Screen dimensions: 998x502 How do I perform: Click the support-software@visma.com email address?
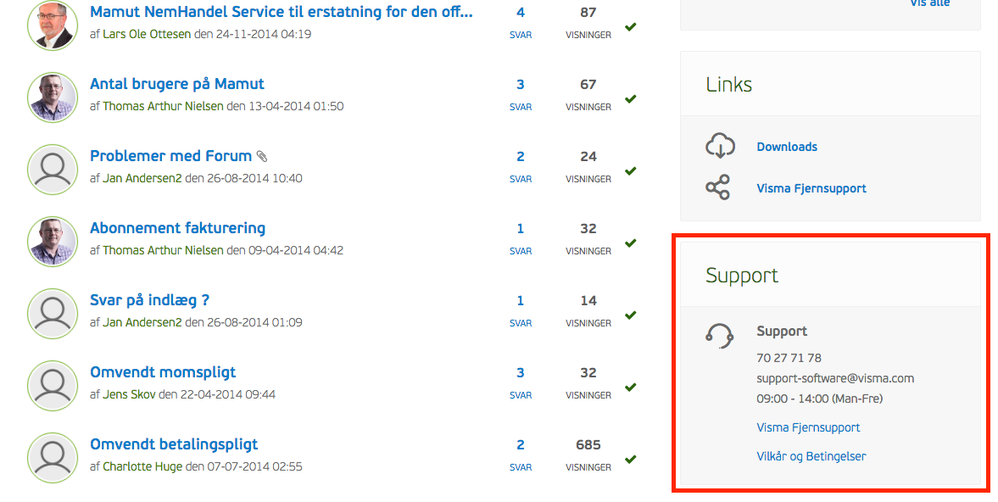835,378
